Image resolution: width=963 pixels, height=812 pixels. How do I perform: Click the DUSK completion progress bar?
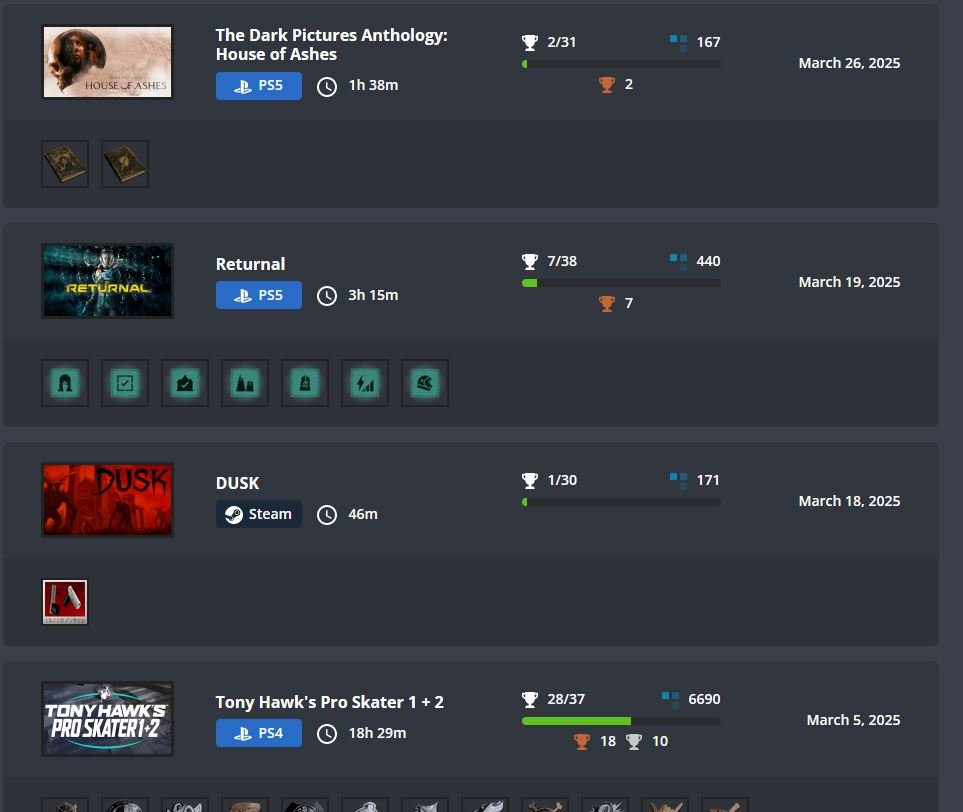point(621,502)
